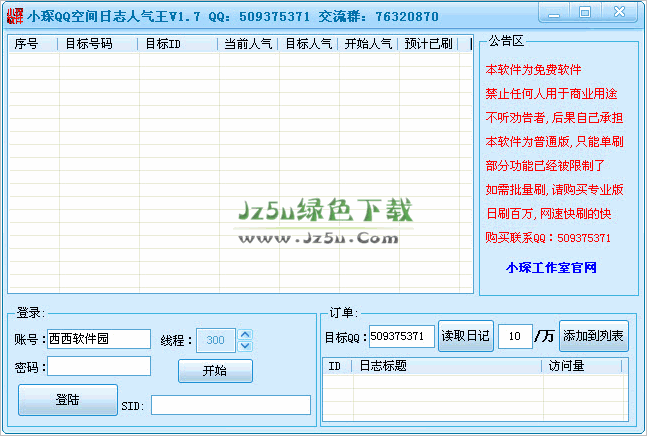Decrease thread count with down arrow
647x436 pixels.
pyautogui.click(x=245, y=346)
